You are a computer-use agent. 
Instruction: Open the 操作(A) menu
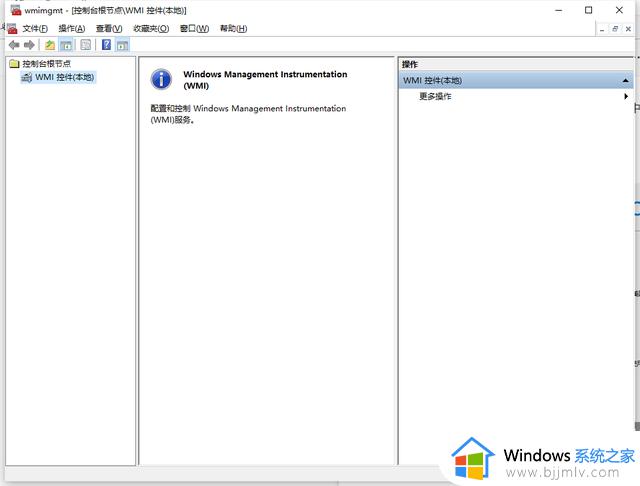(72, 29)
